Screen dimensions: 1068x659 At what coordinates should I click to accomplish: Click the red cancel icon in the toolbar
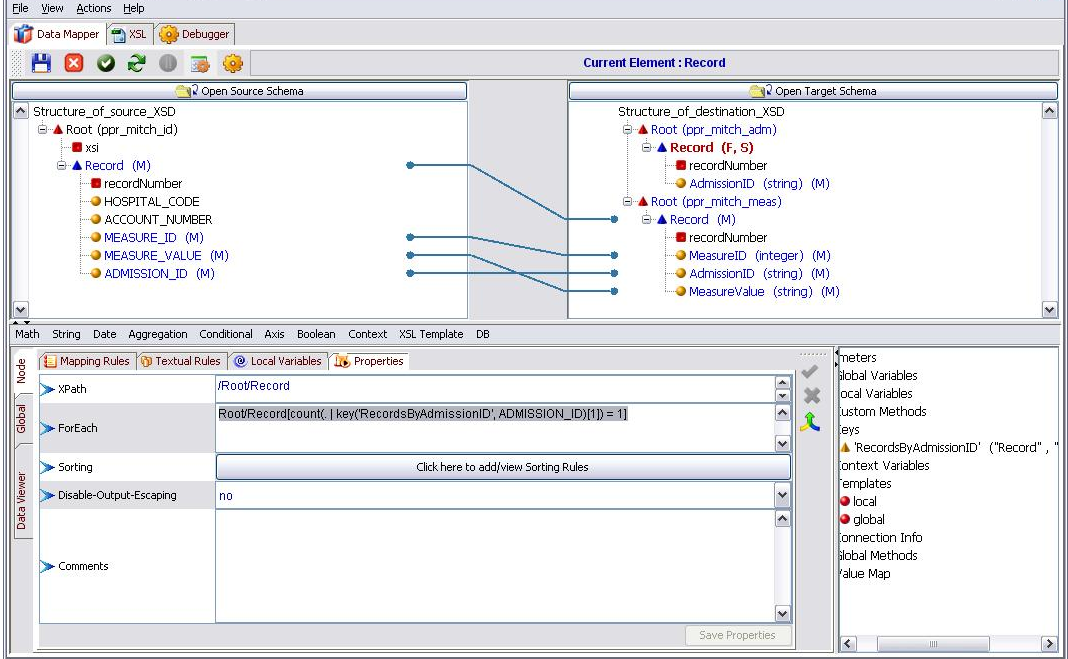pyautogui.click(x=72, y=63)
